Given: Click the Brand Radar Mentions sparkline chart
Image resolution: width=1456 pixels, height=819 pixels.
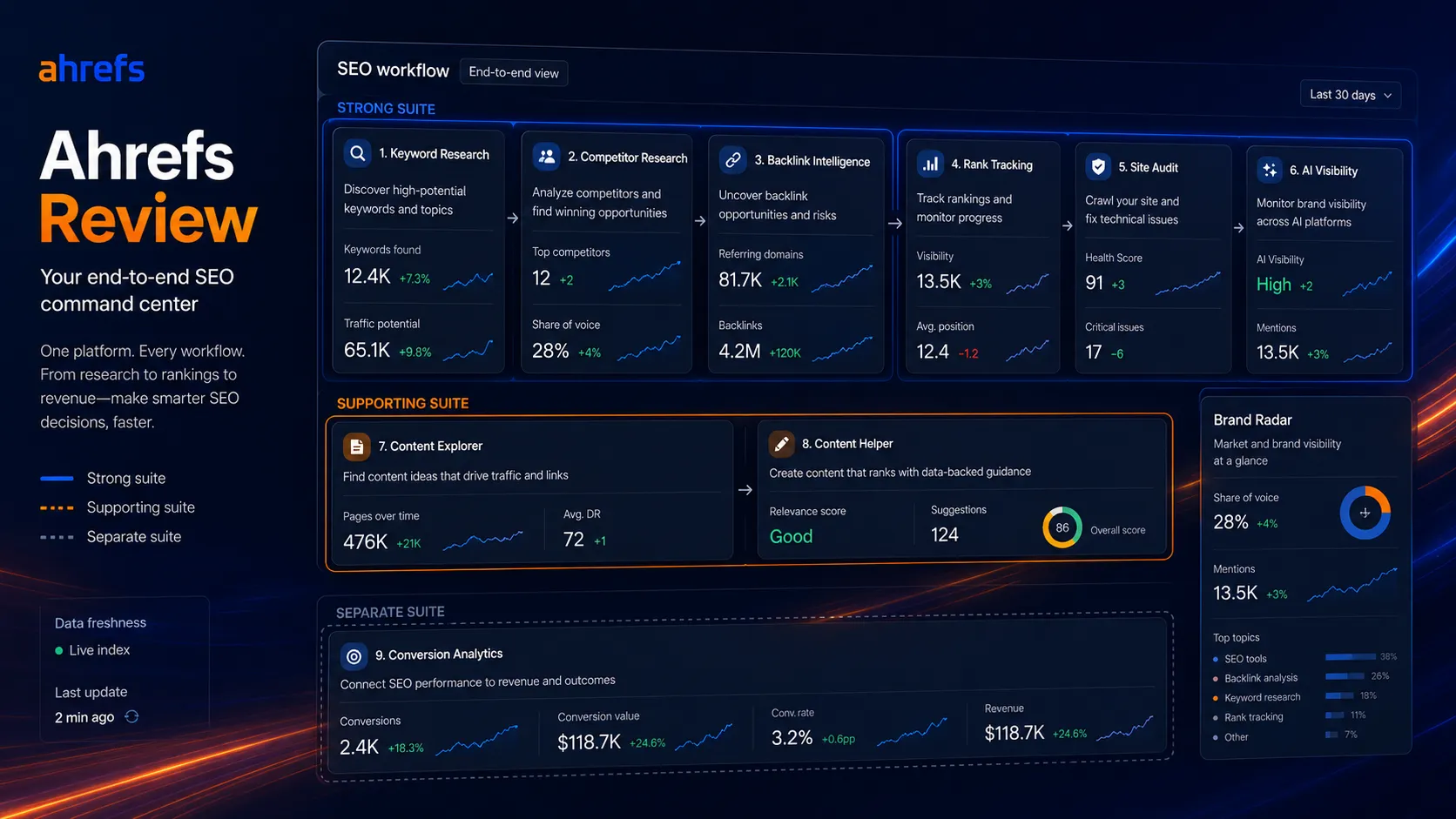Looking at the screenshot, I should (1352, 584).
